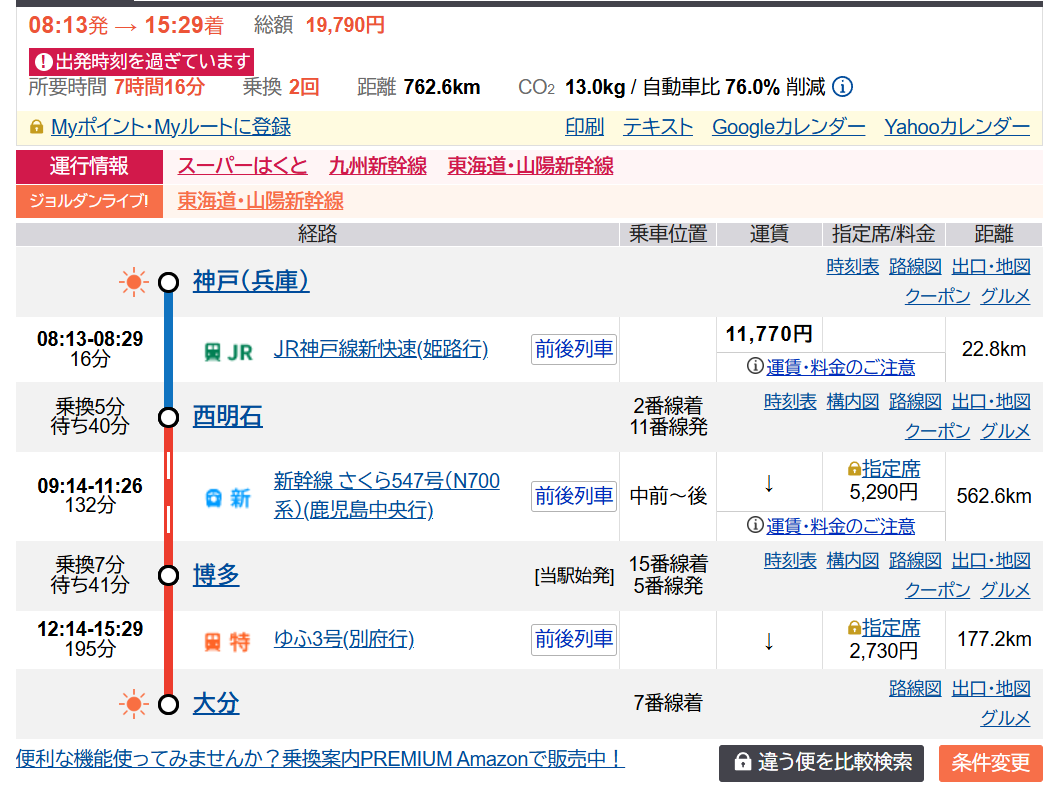Click 違う便を比較検索 button

pos(821,763)
